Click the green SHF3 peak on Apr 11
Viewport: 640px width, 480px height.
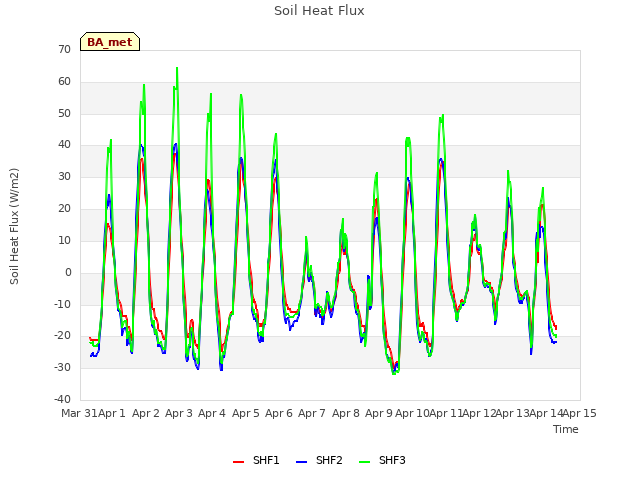(443, 116)
